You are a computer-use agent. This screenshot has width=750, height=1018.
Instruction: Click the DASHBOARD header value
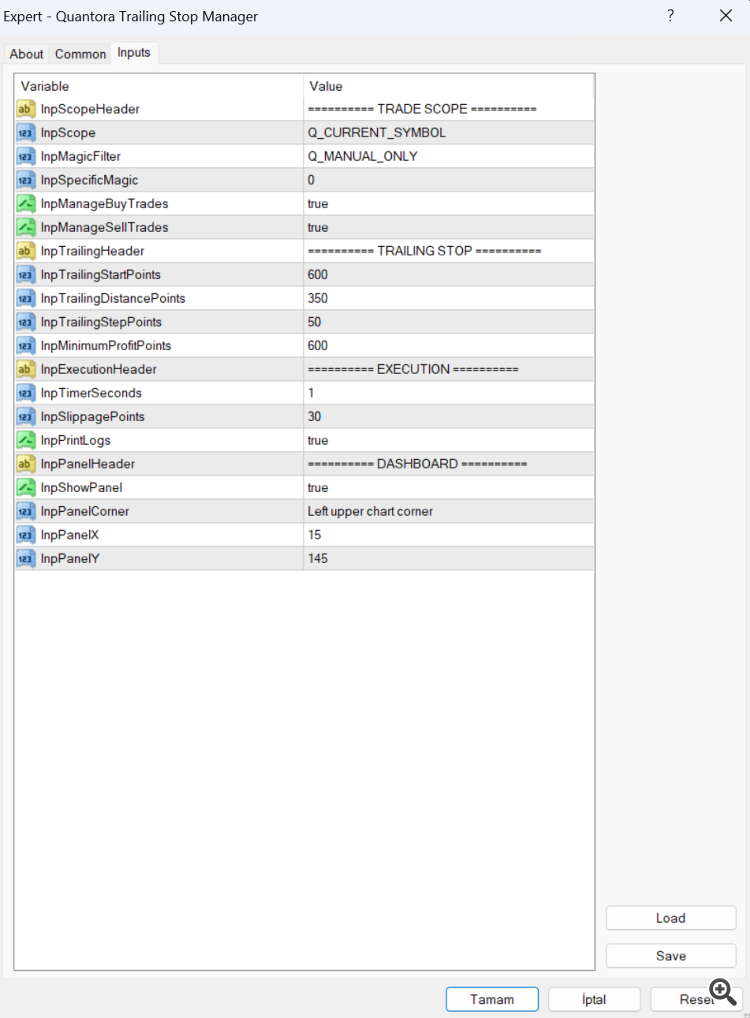pyautogui.click(x=449, y=464)
